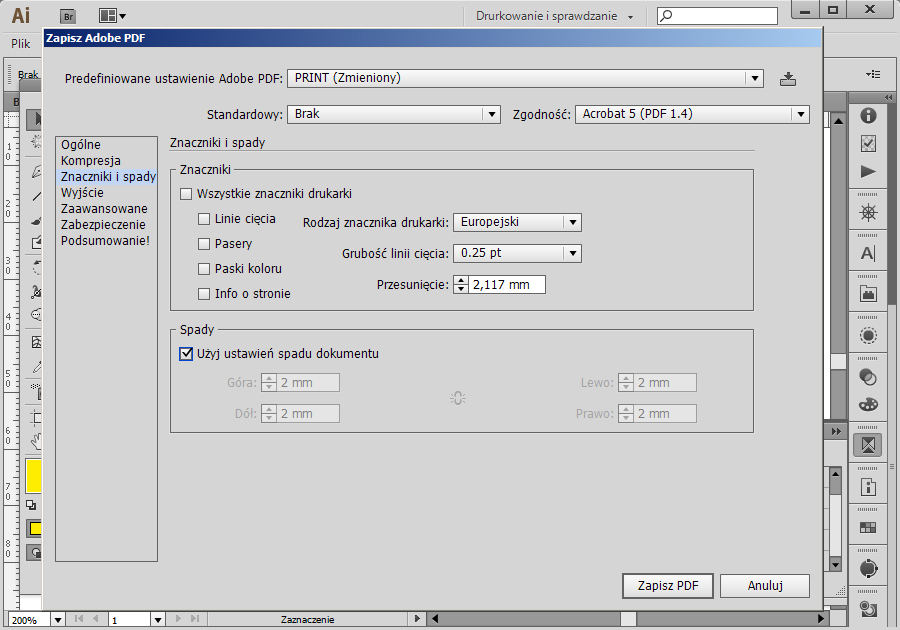Open Rodzaj znacznika drukarki dropdown

point(517,222)
